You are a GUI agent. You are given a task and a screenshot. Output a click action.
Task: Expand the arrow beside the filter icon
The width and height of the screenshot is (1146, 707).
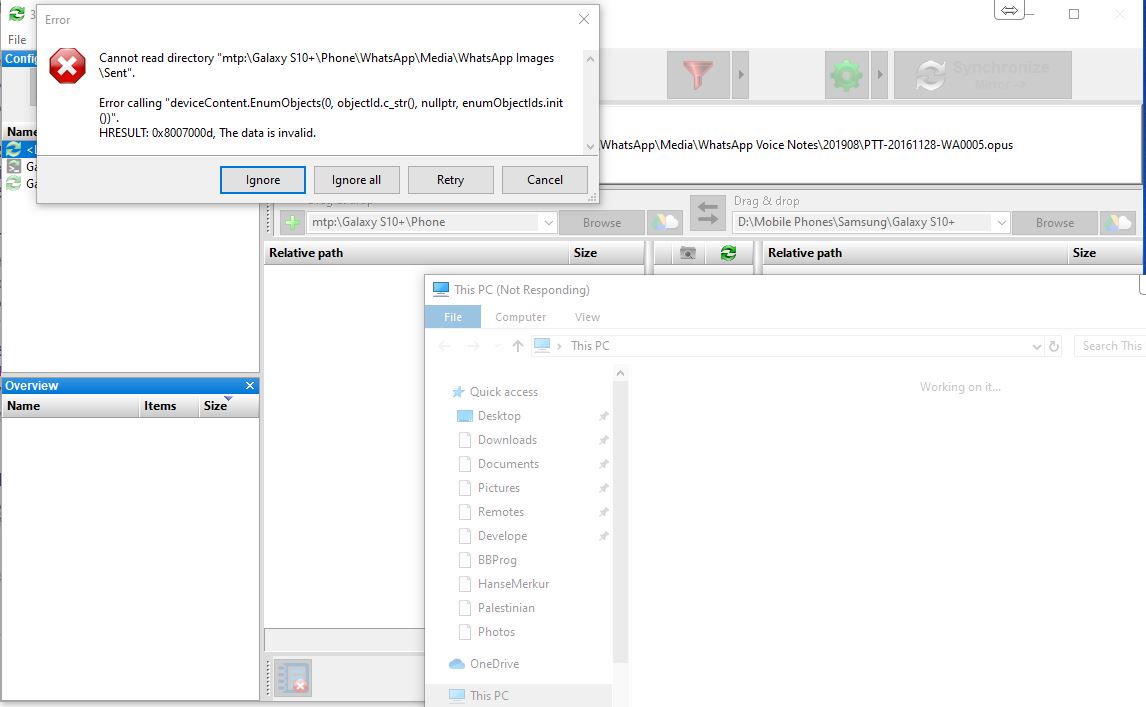740,75
